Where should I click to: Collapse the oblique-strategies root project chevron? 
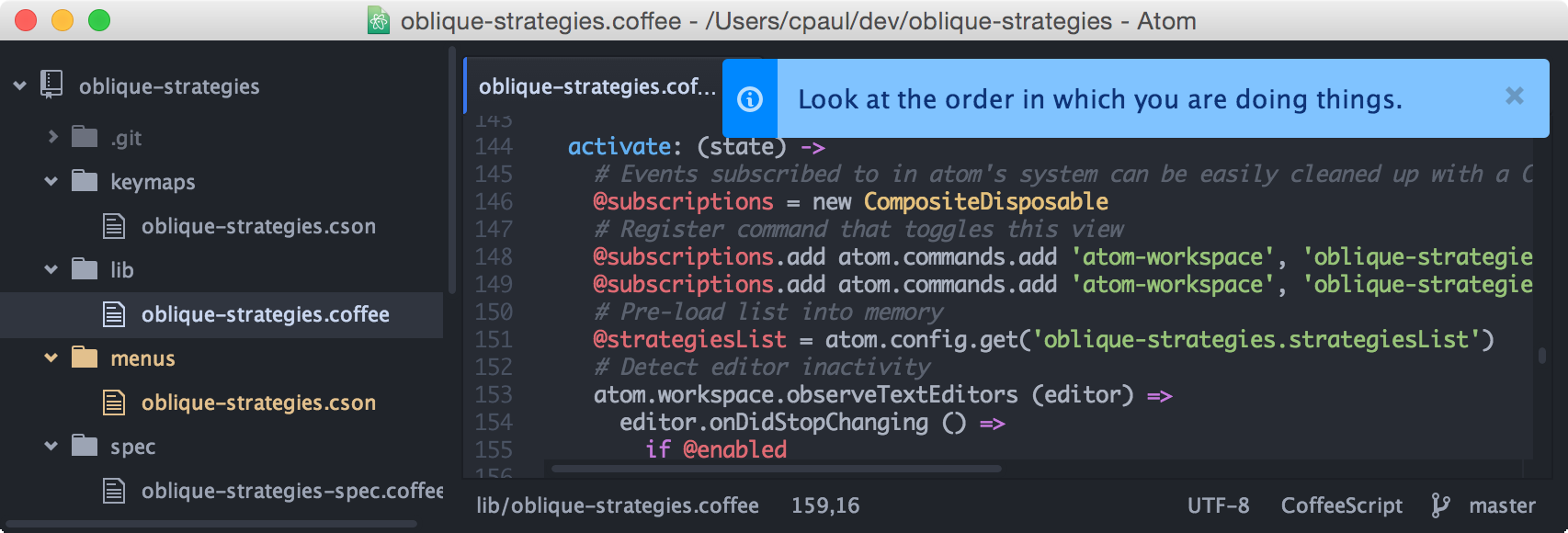(19, 85)
